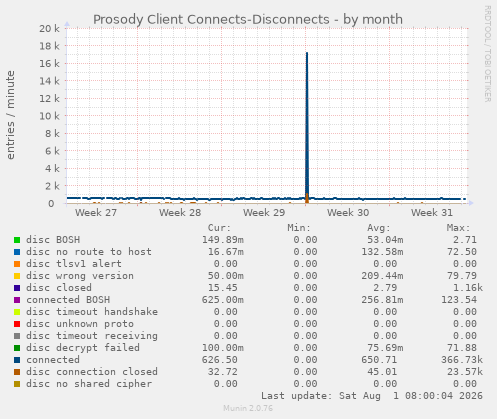Click the disc connection closed max '23.57k'
This screenshot has width=497, height=419.
[465, 372]
